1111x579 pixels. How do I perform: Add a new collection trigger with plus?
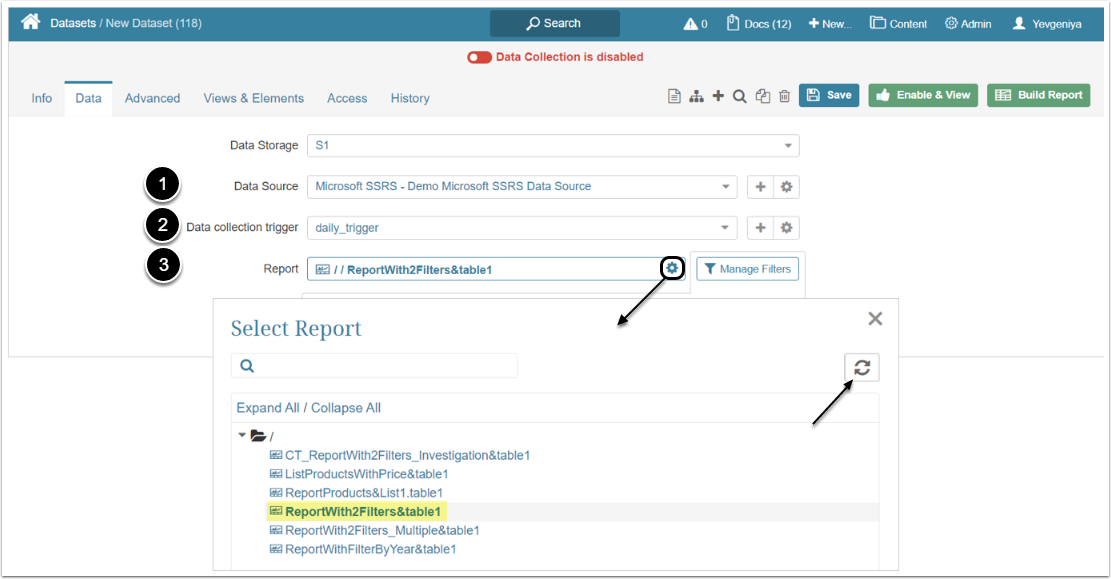click(x=760, y=228)
